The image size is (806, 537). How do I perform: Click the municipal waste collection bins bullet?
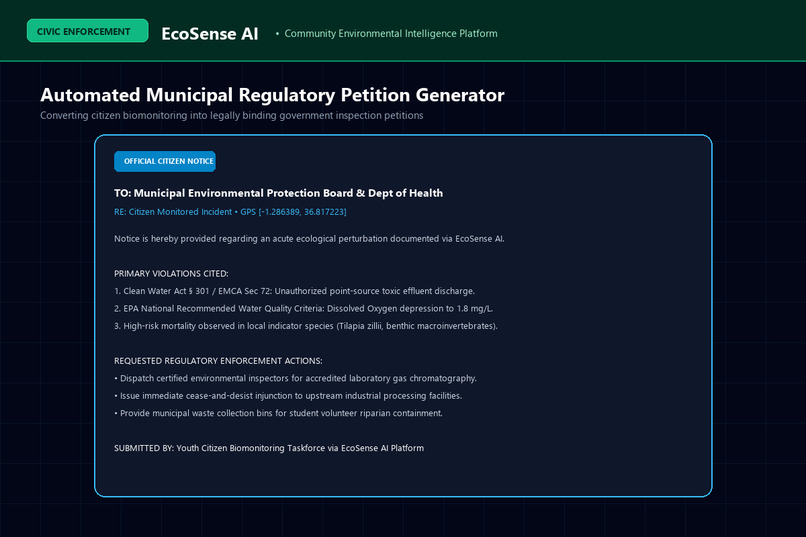(x=279, y=414)
